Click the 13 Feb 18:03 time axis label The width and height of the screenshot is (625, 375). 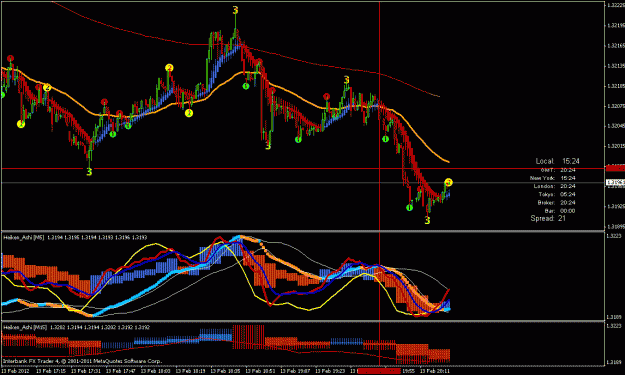pos(155,371)
